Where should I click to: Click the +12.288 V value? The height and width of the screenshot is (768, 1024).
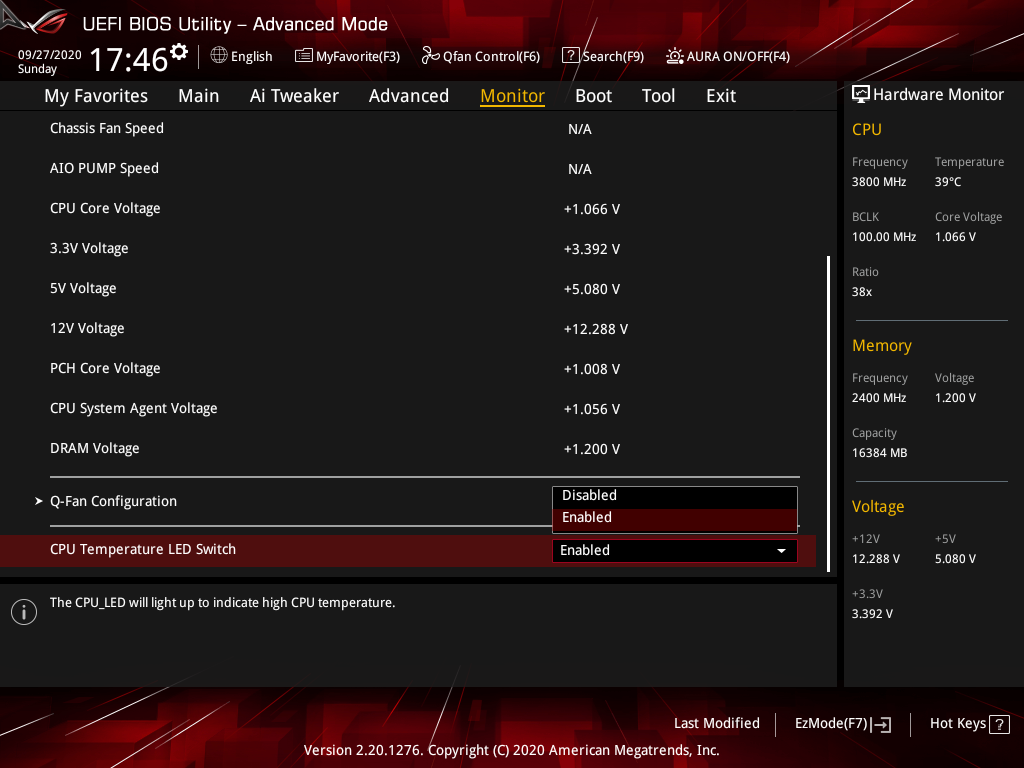(596, 329)
